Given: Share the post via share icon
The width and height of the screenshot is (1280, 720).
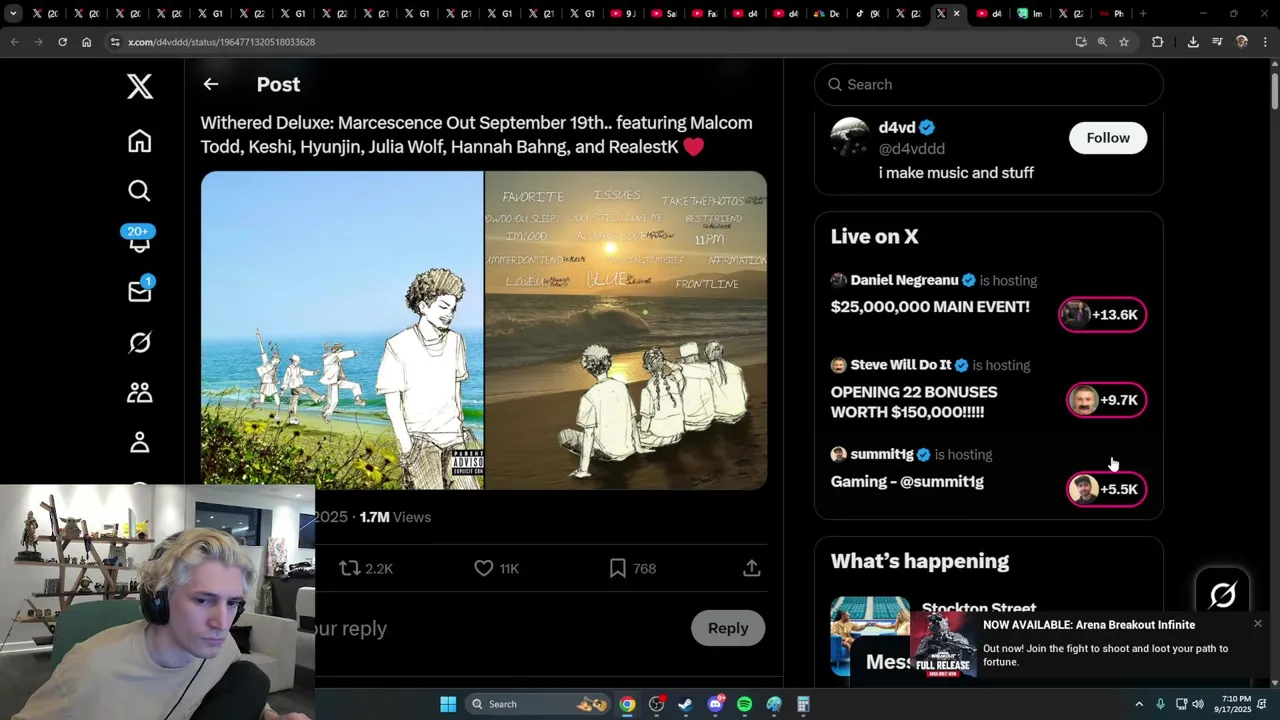Looking at the screenshot, I should pyautogui.click(x=752, y=568).
